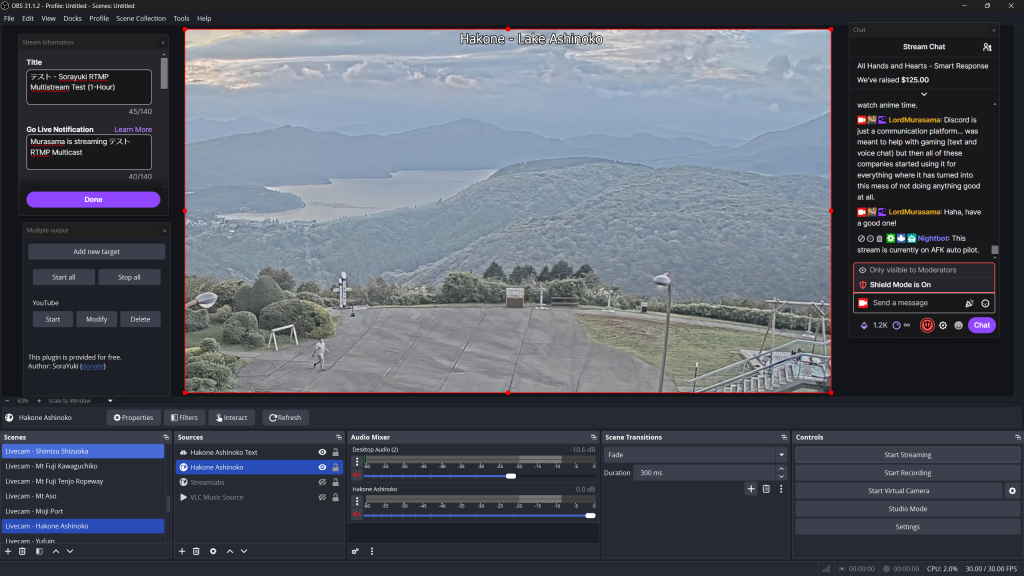Mute the Desktop Audio speaker icon
Screen dimensions: 1024x576
[x=357, y=475]
